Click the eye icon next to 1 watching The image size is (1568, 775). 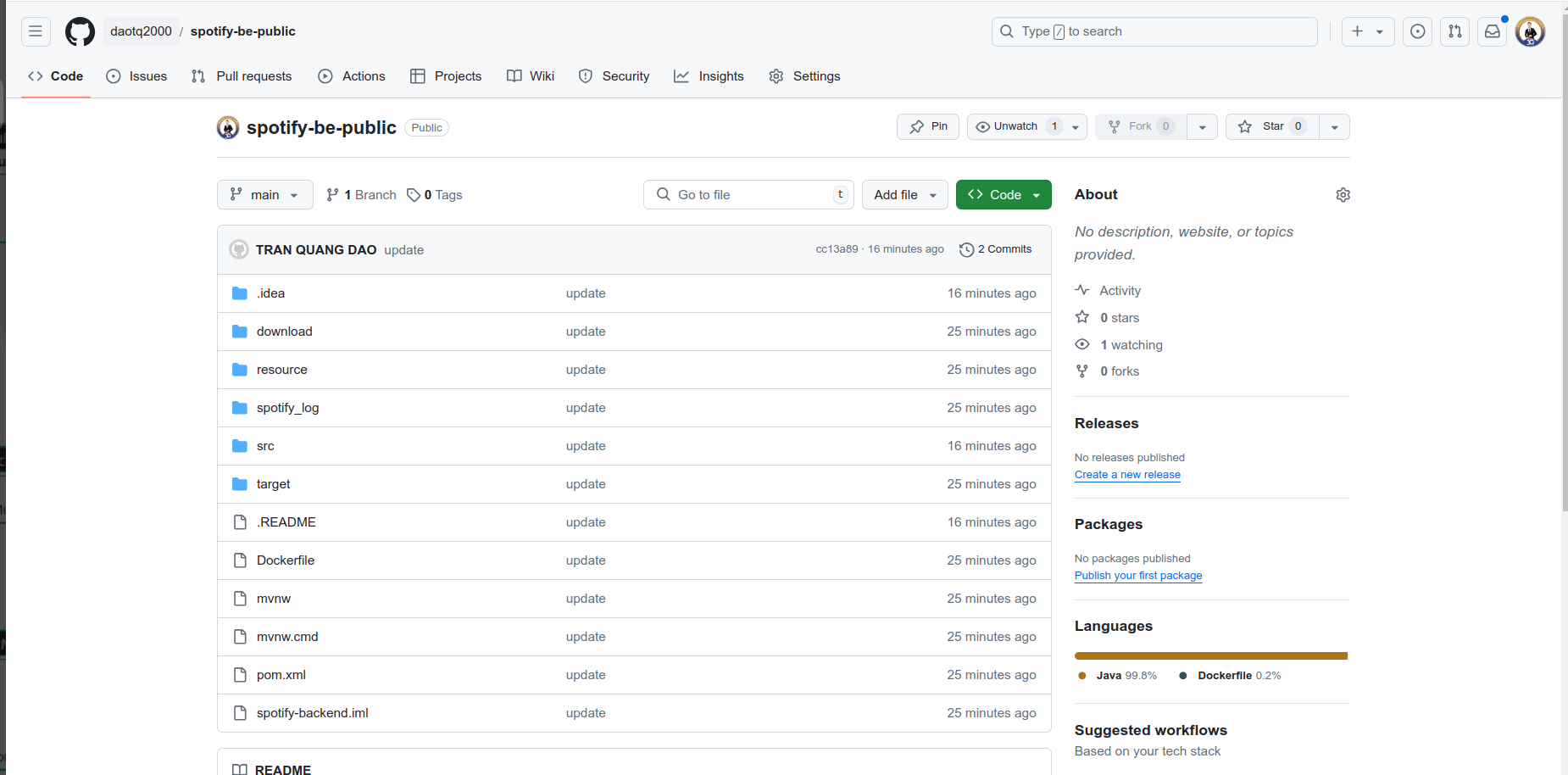pos(1082,344)
